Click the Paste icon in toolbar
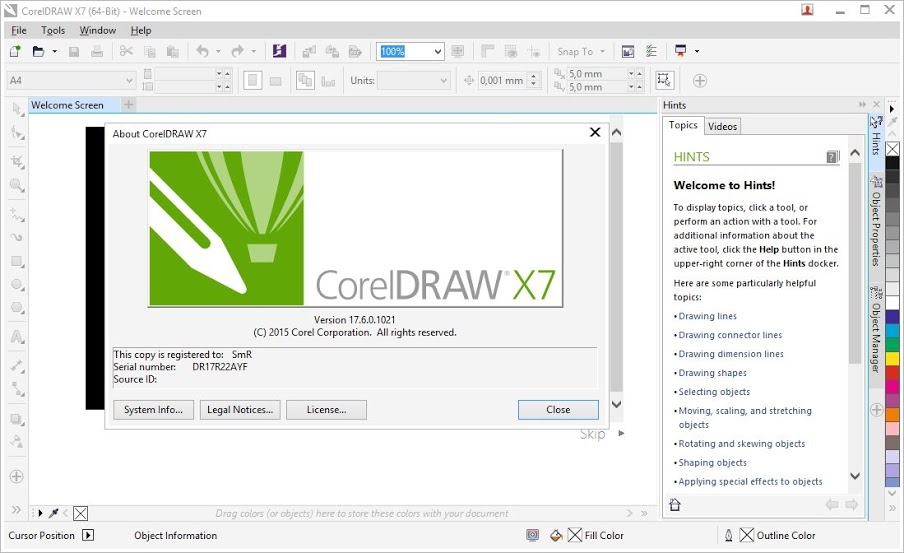Viewport: 904px width, 553px height. tap(172, 51)
